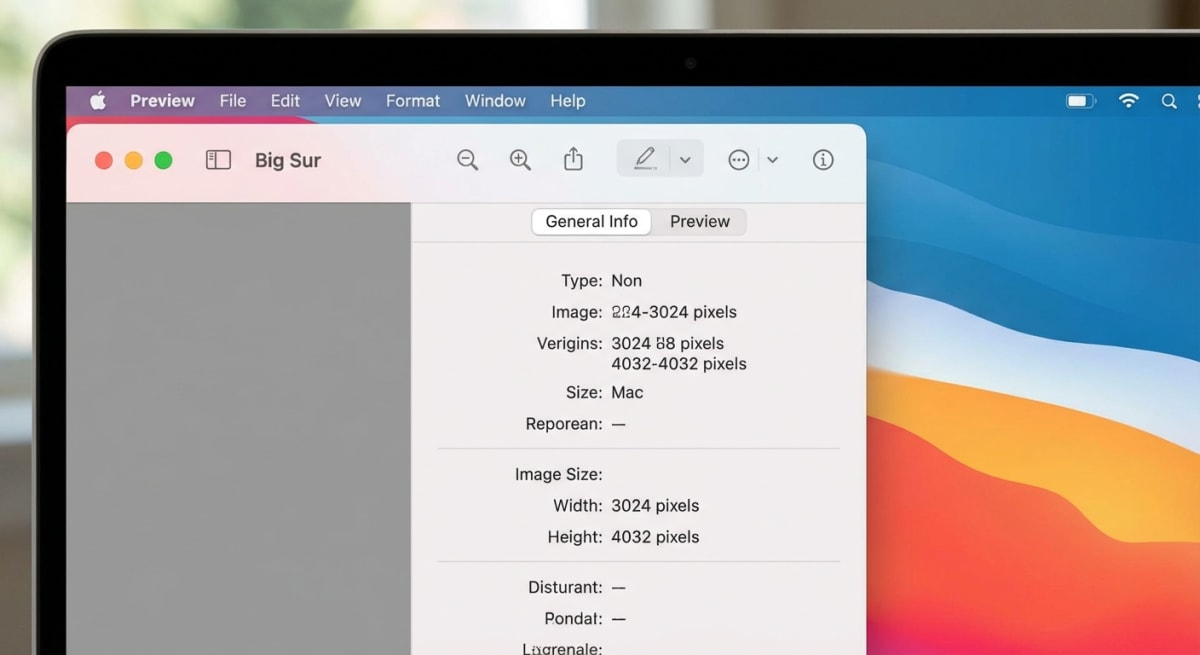Viewport: 1200px width, 655px height.
Task: Check the Wi-Fi status icon
Action: 1128,101
